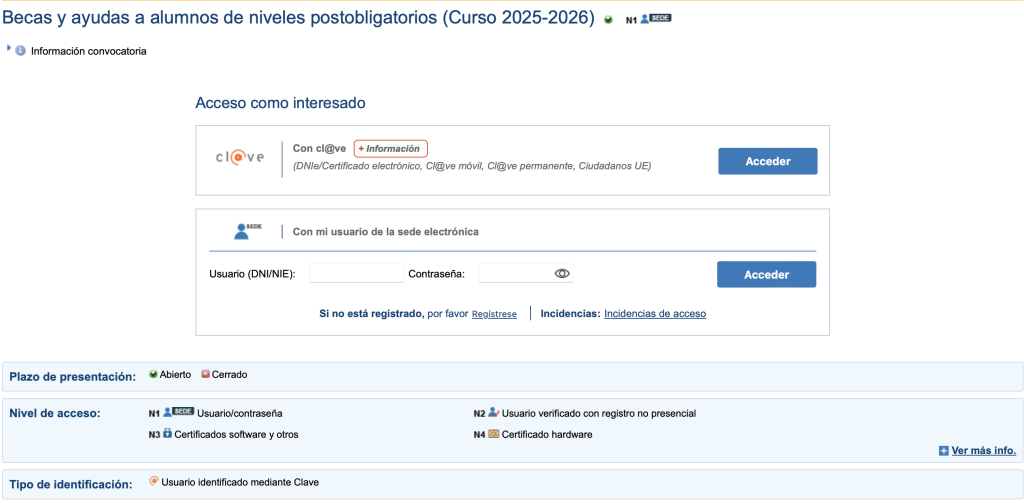
Task: Click the SEDE user icon in login box
Action: click(248, 231)
